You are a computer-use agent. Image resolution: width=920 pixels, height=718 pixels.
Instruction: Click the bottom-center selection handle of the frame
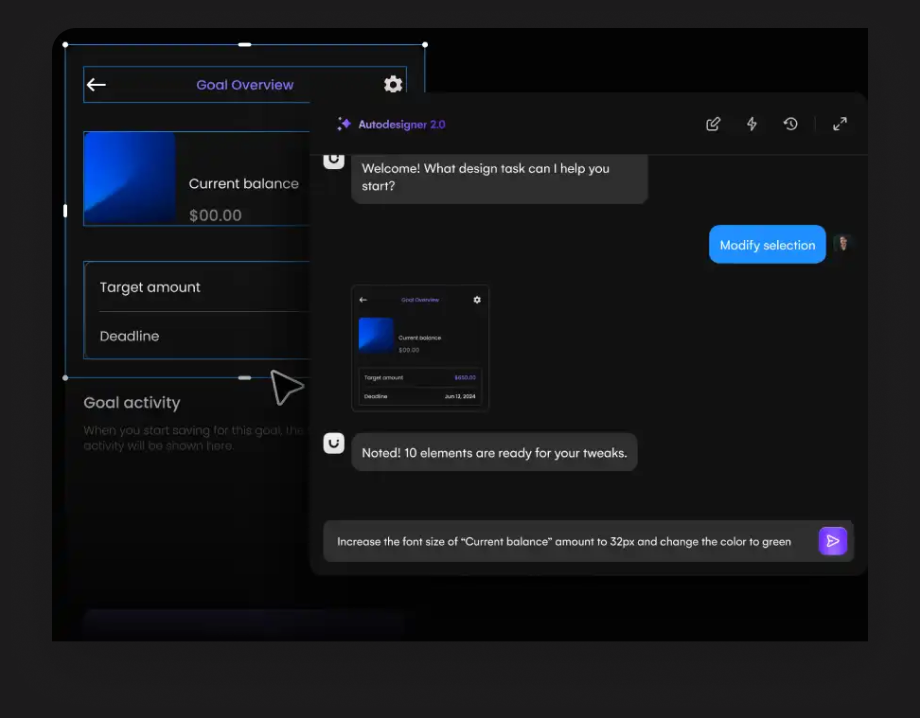pyautogui.click(x=245, y=378)
